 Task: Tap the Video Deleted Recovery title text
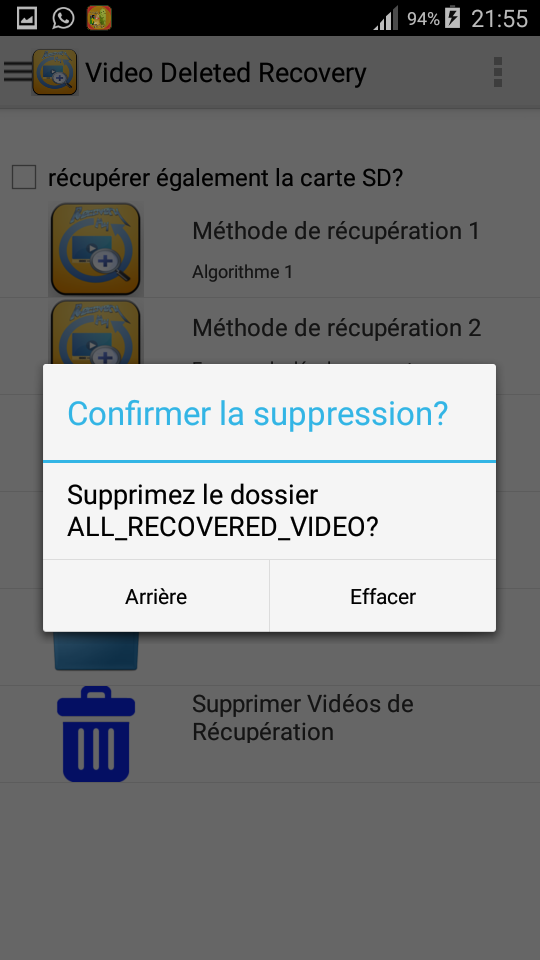click(226, 73)
